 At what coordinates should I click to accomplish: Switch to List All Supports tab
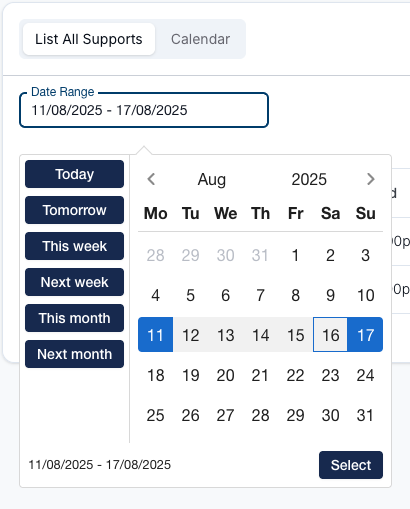pyautogui.click(x=89, y=39)
